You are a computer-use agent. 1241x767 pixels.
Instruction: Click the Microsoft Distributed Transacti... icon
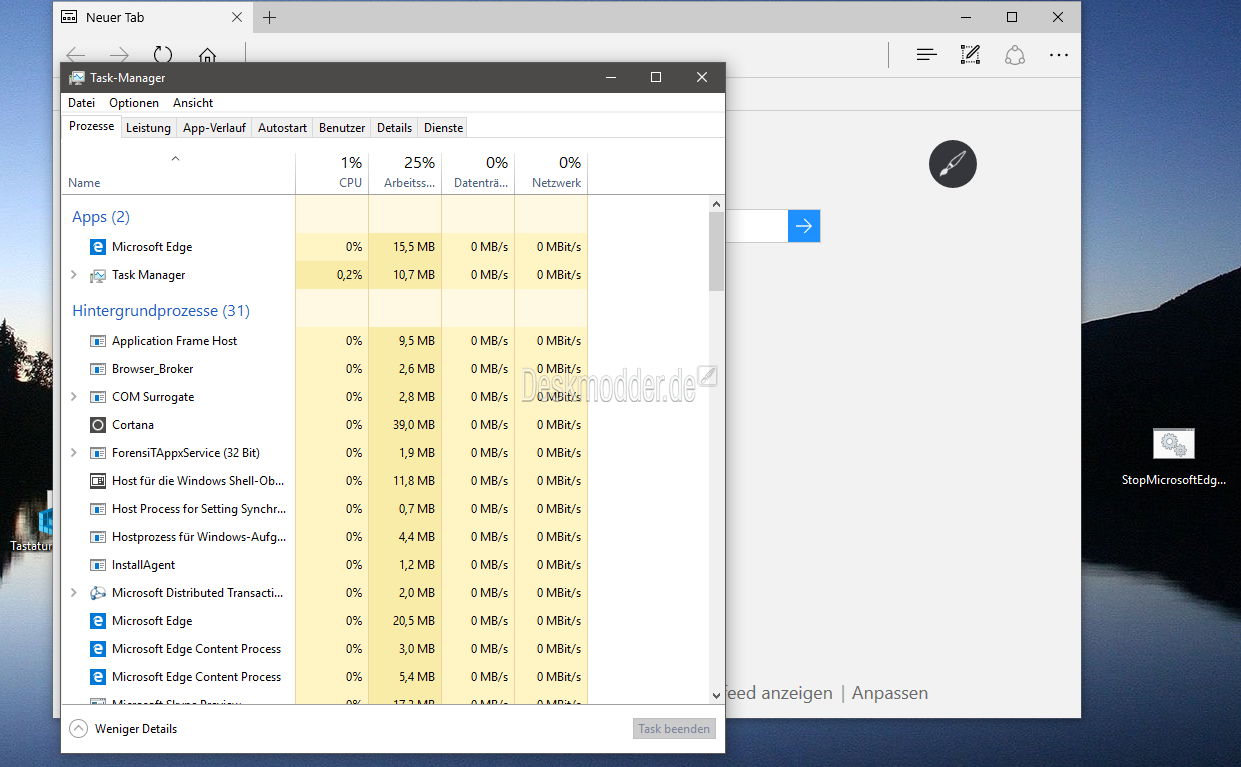[x=98, y=593]
